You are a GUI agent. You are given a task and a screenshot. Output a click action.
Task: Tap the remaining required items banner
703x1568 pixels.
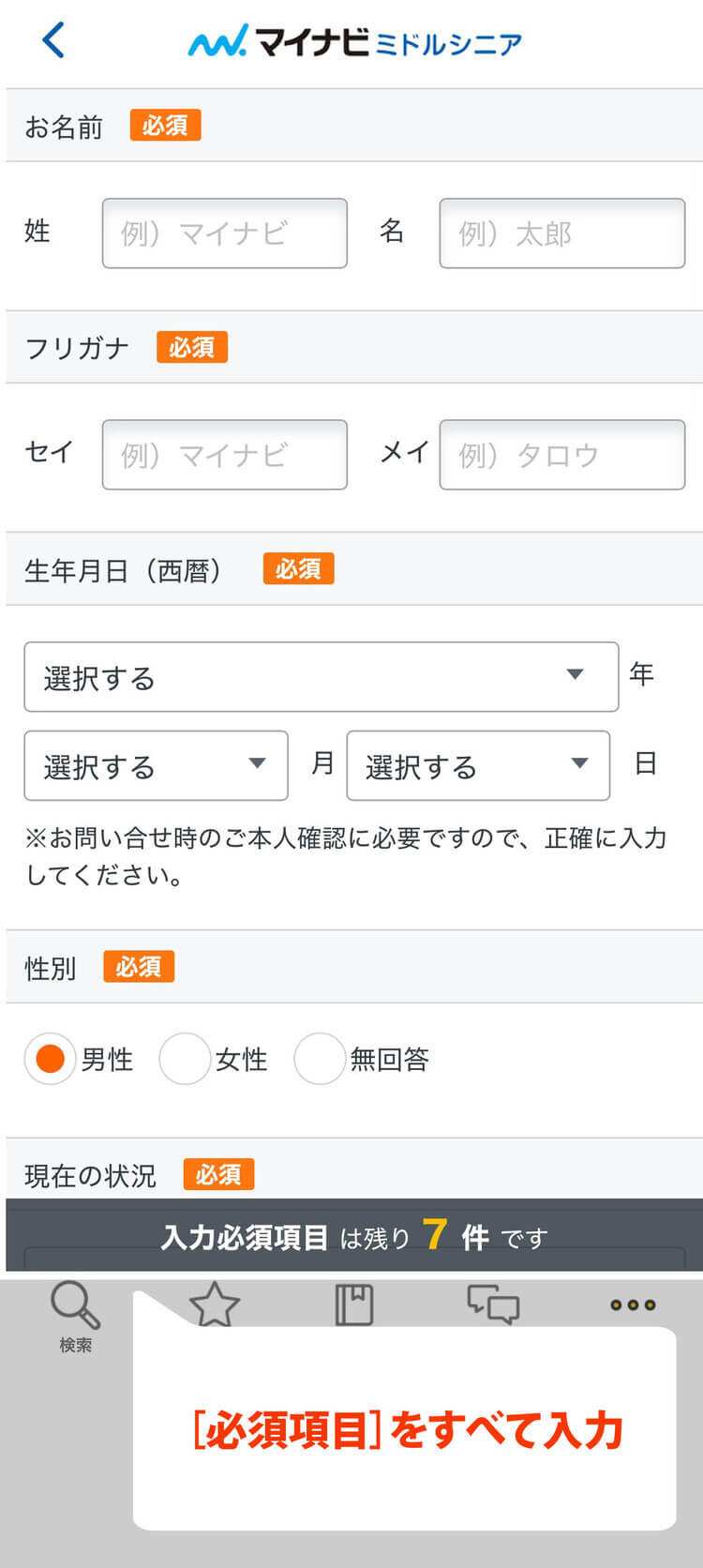351,1236
